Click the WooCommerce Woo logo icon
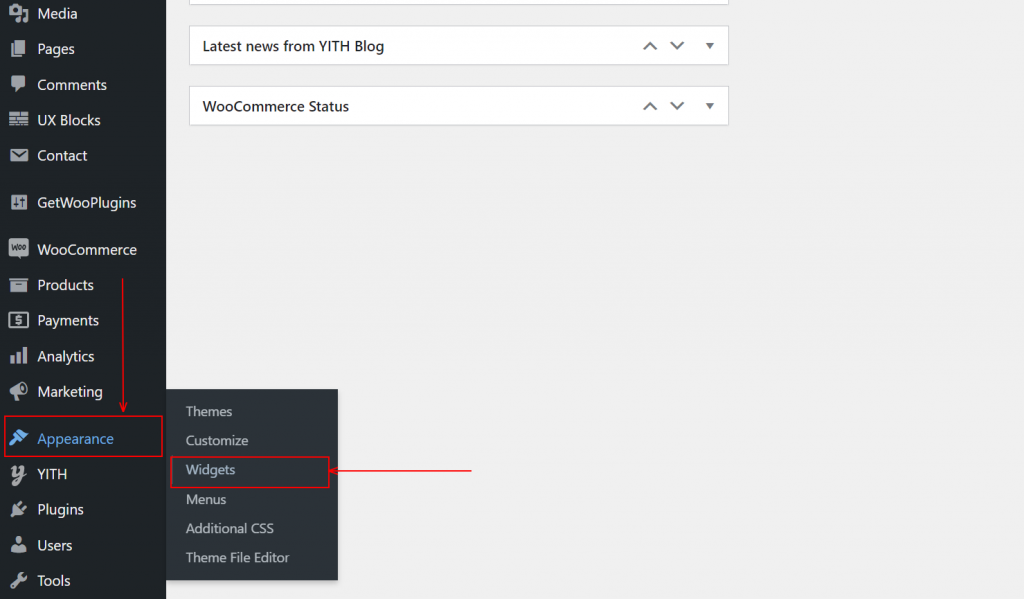Screen dimensions: 1024x599 click(x=18, y=248)
